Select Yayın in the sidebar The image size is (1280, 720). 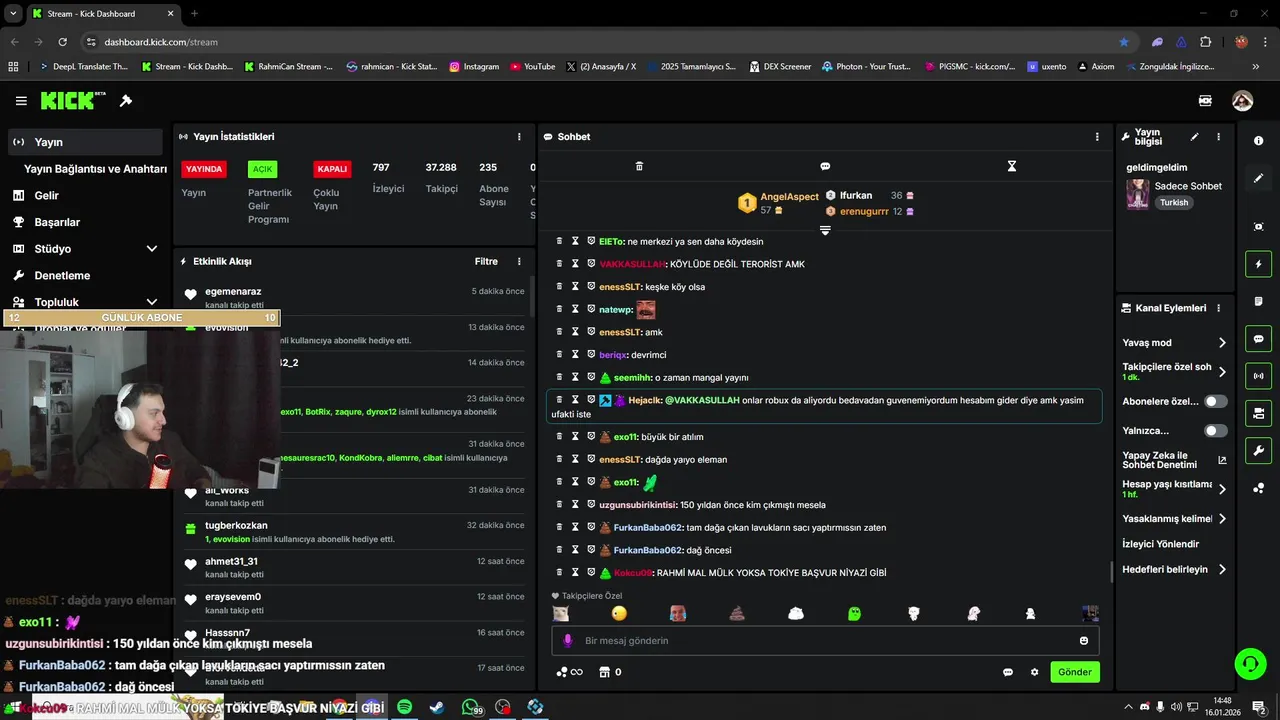84,142
